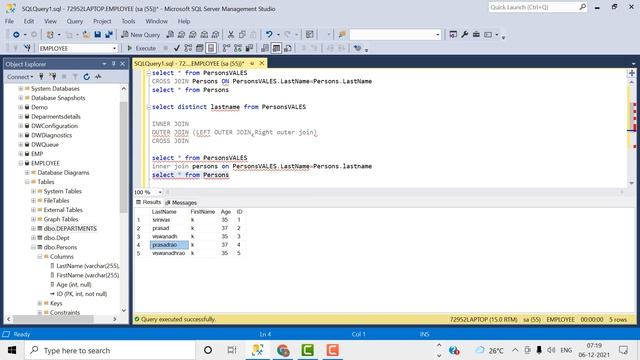This screenshot has width=640, height=360.
Task: Click Object Explorer activity monitor icon
Action: coord(98,76)
